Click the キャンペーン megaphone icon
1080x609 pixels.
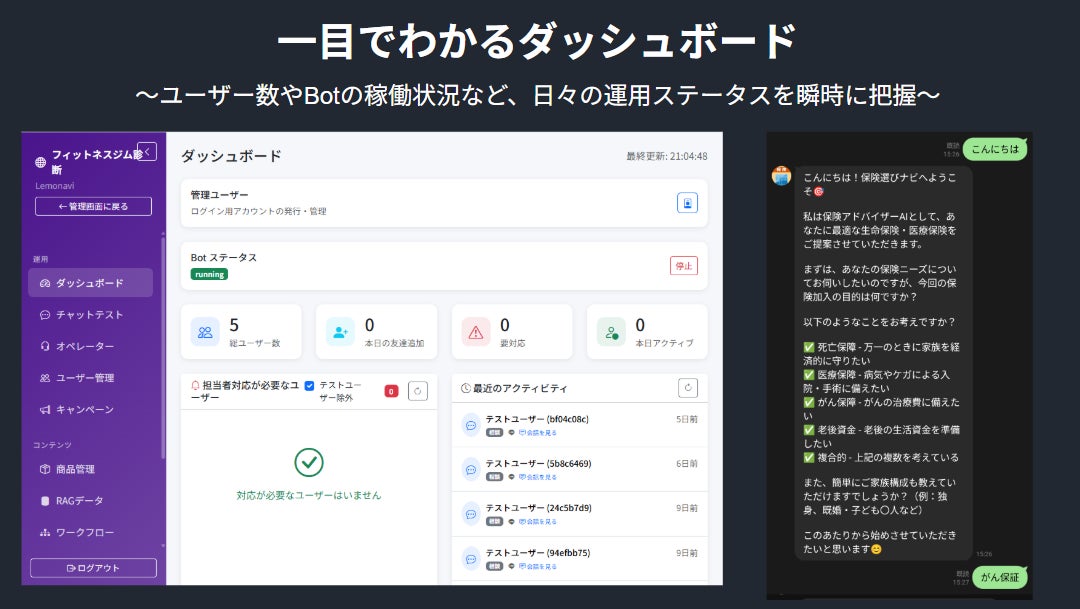[x=44, y=408]
